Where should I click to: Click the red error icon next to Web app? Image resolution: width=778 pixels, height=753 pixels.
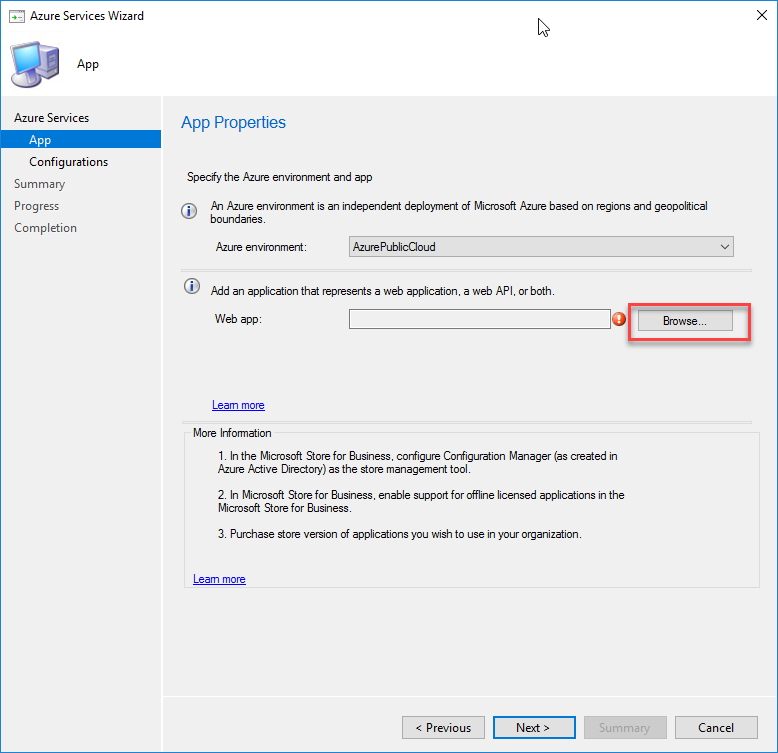[x=619, y=319]
